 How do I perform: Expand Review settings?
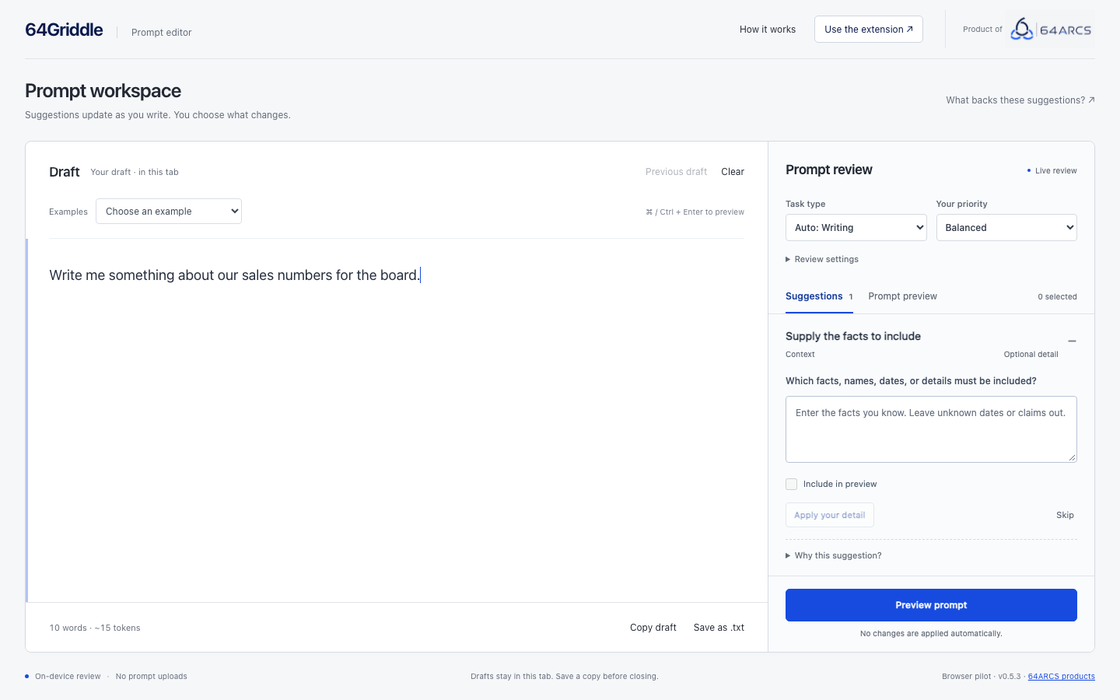[x=822, y=259]
